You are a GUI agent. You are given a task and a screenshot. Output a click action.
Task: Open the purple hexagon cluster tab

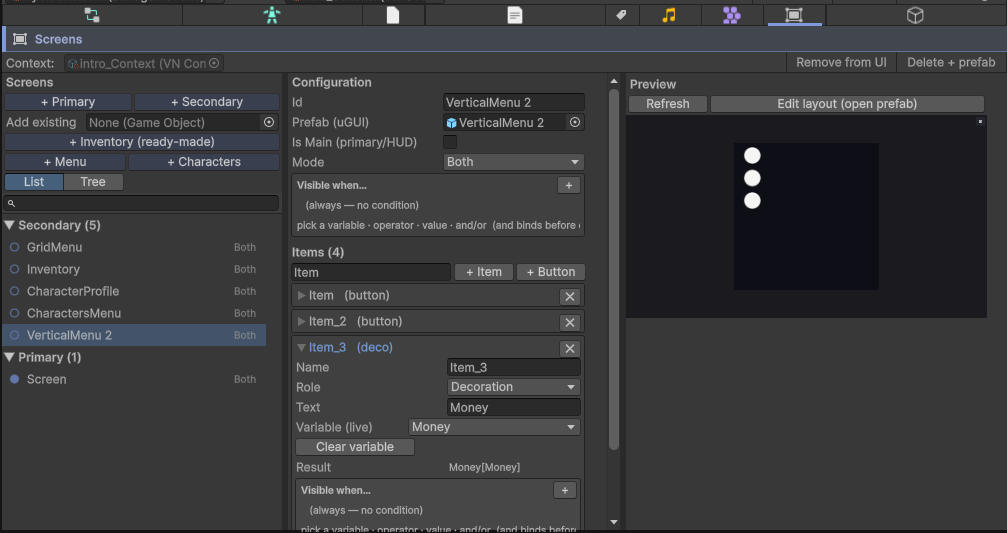coord(731,15)
